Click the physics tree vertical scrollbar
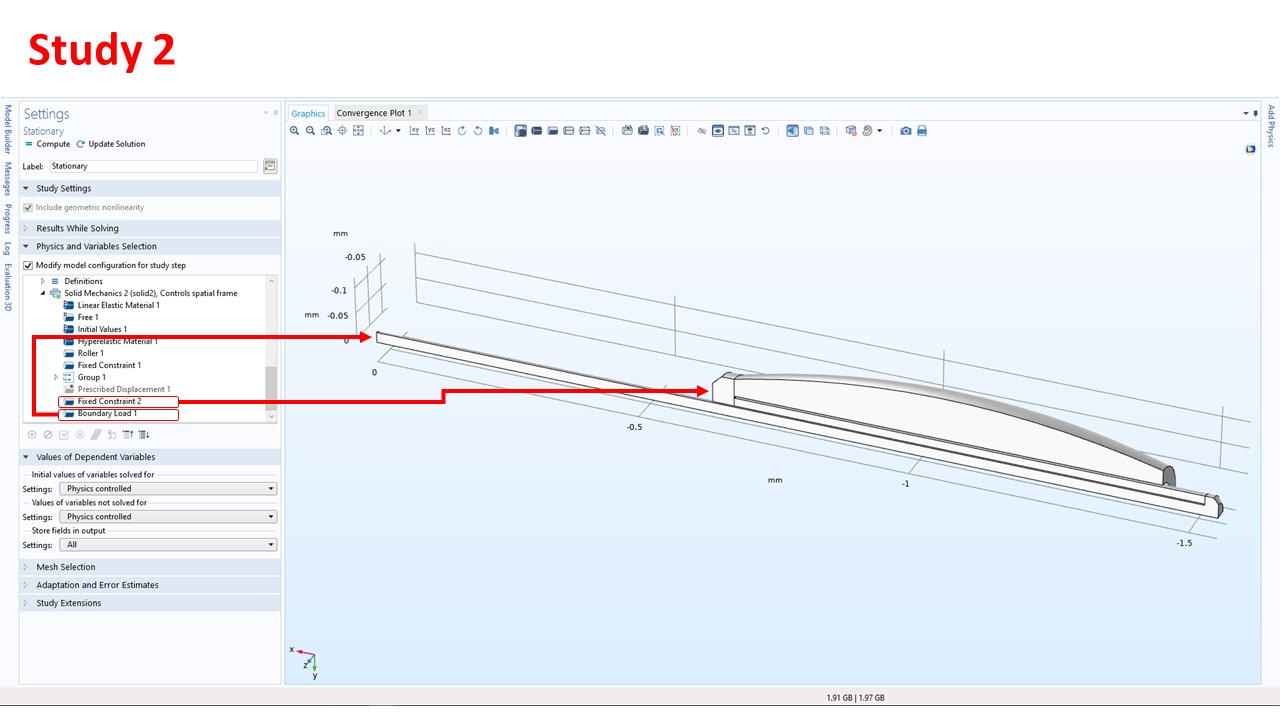Screen dimensions: 1280x720 (x=270, y=385)
